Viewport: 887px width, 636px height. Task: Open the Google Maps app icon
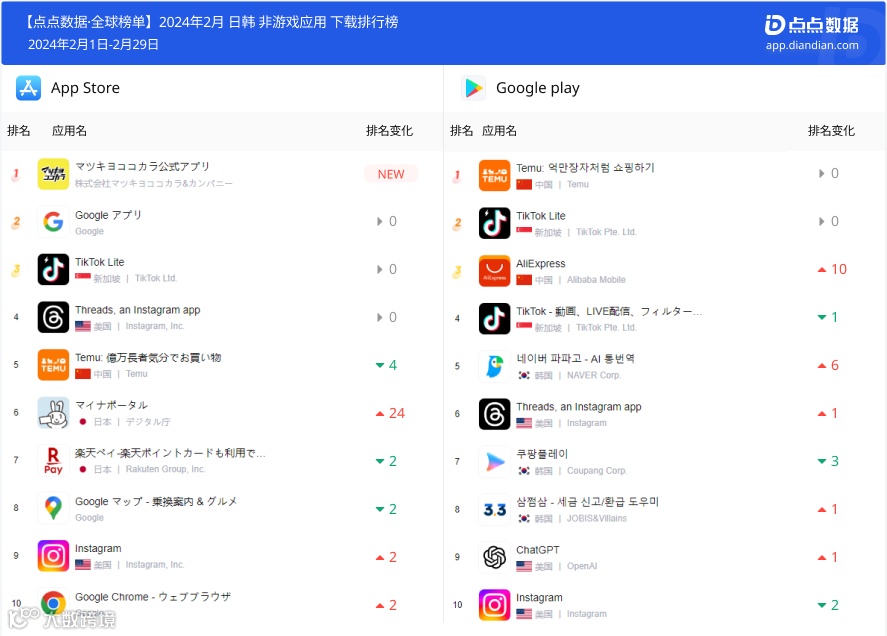pos(53,508)
